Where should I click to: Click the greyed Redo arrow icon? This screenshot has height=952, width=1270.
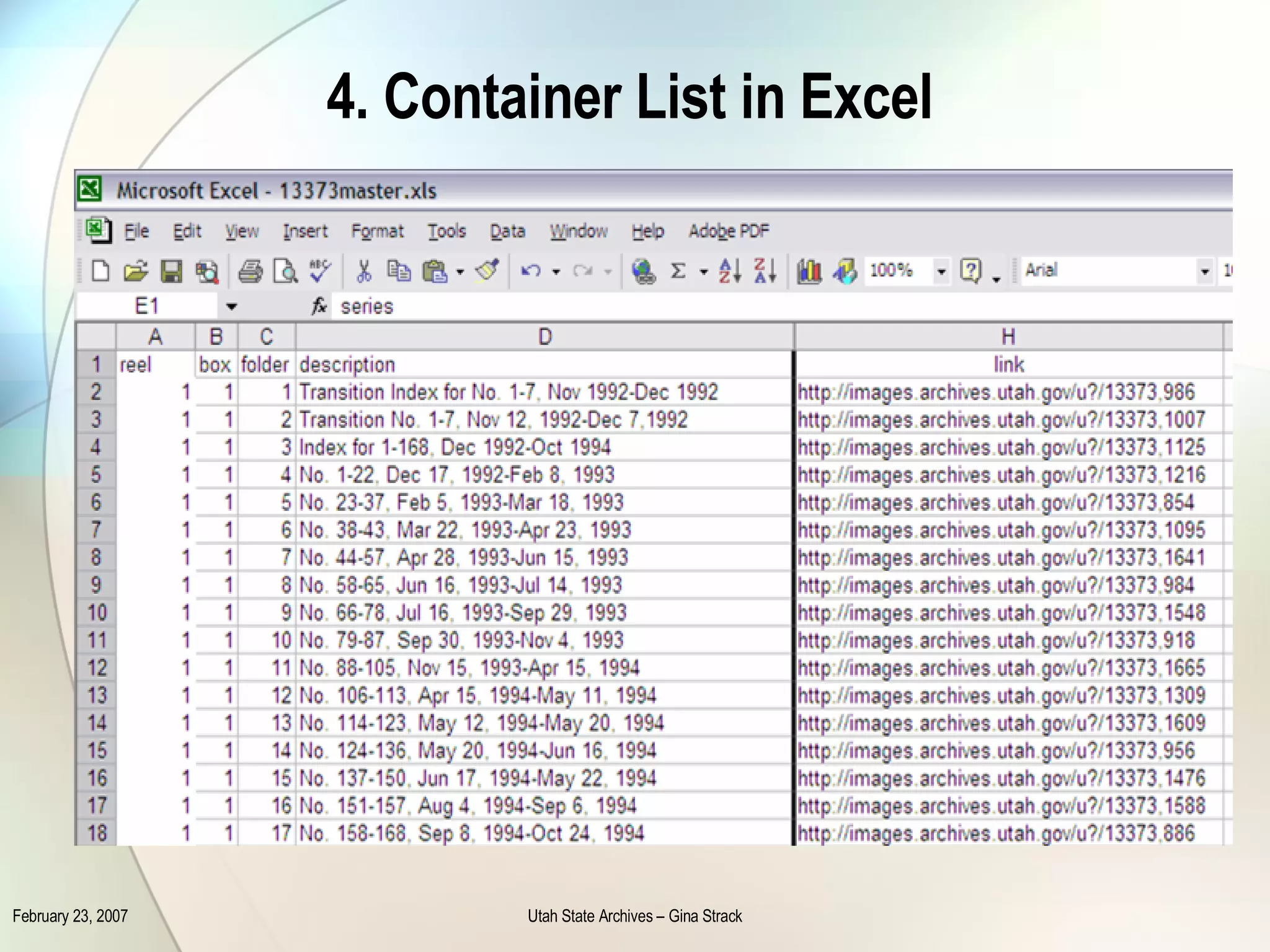pos(583,271)
